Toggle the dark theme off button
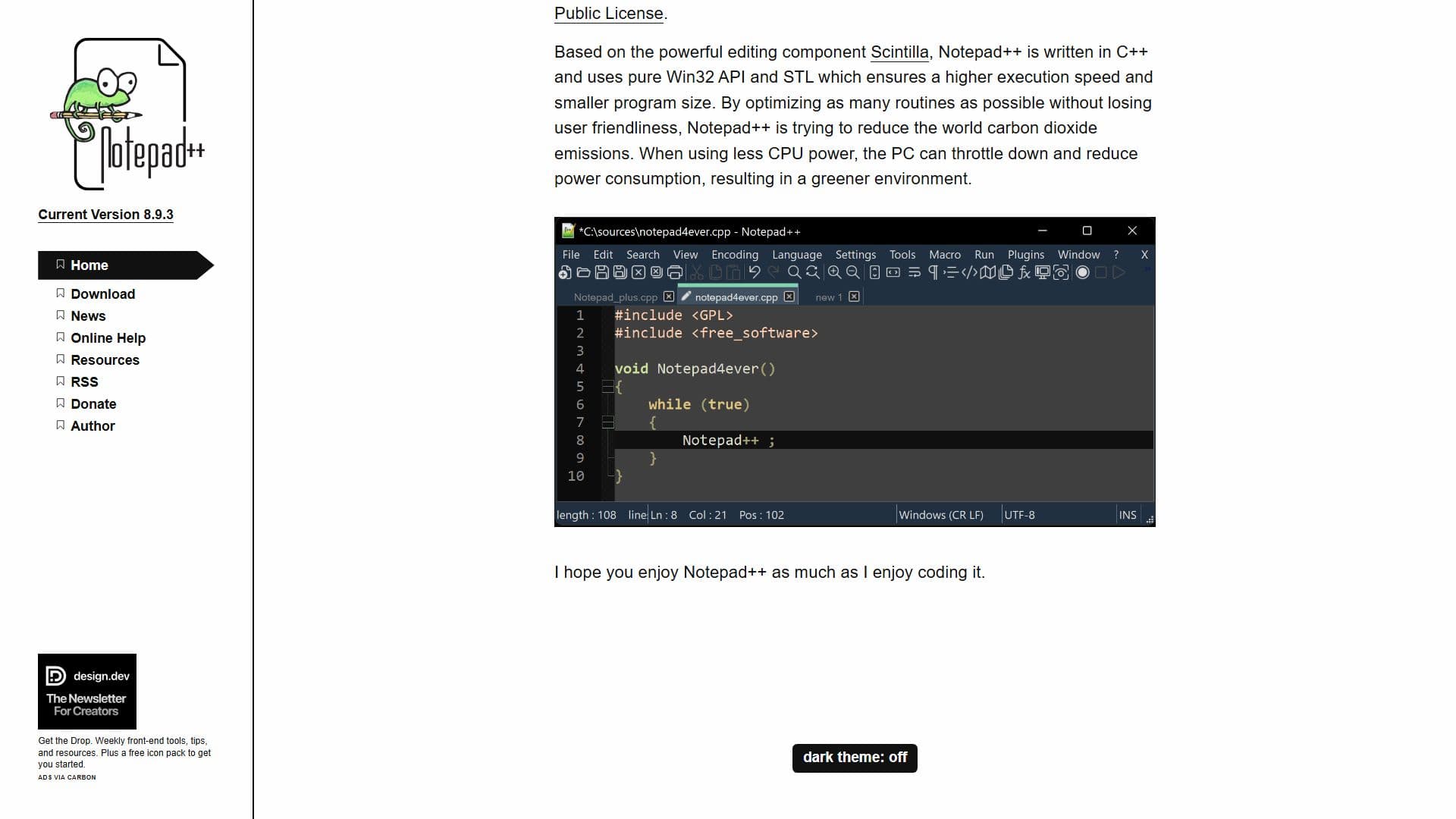The height and width of the screenshot is (819, 1456). [855, 758]
